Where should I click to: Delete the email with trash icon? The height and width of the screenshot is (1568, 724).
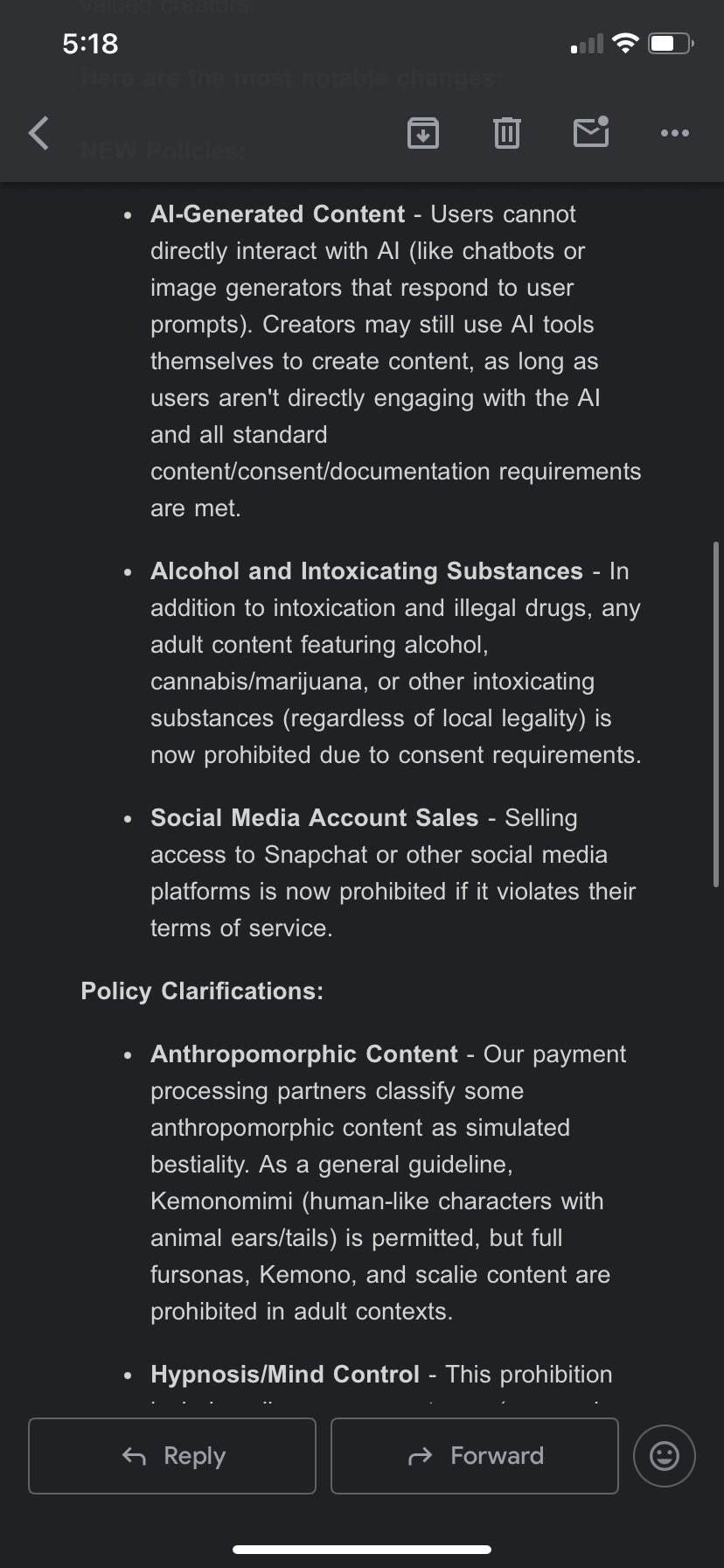(506, 133)
